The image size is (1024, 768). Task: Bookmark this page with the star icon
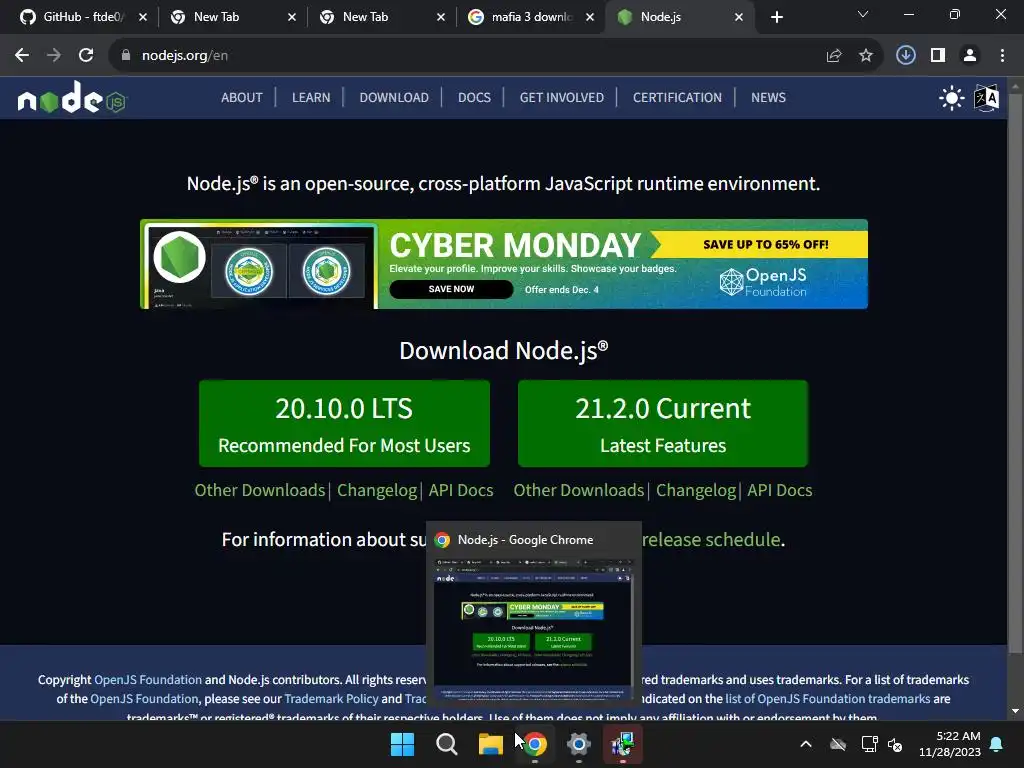tap(866, 56)
